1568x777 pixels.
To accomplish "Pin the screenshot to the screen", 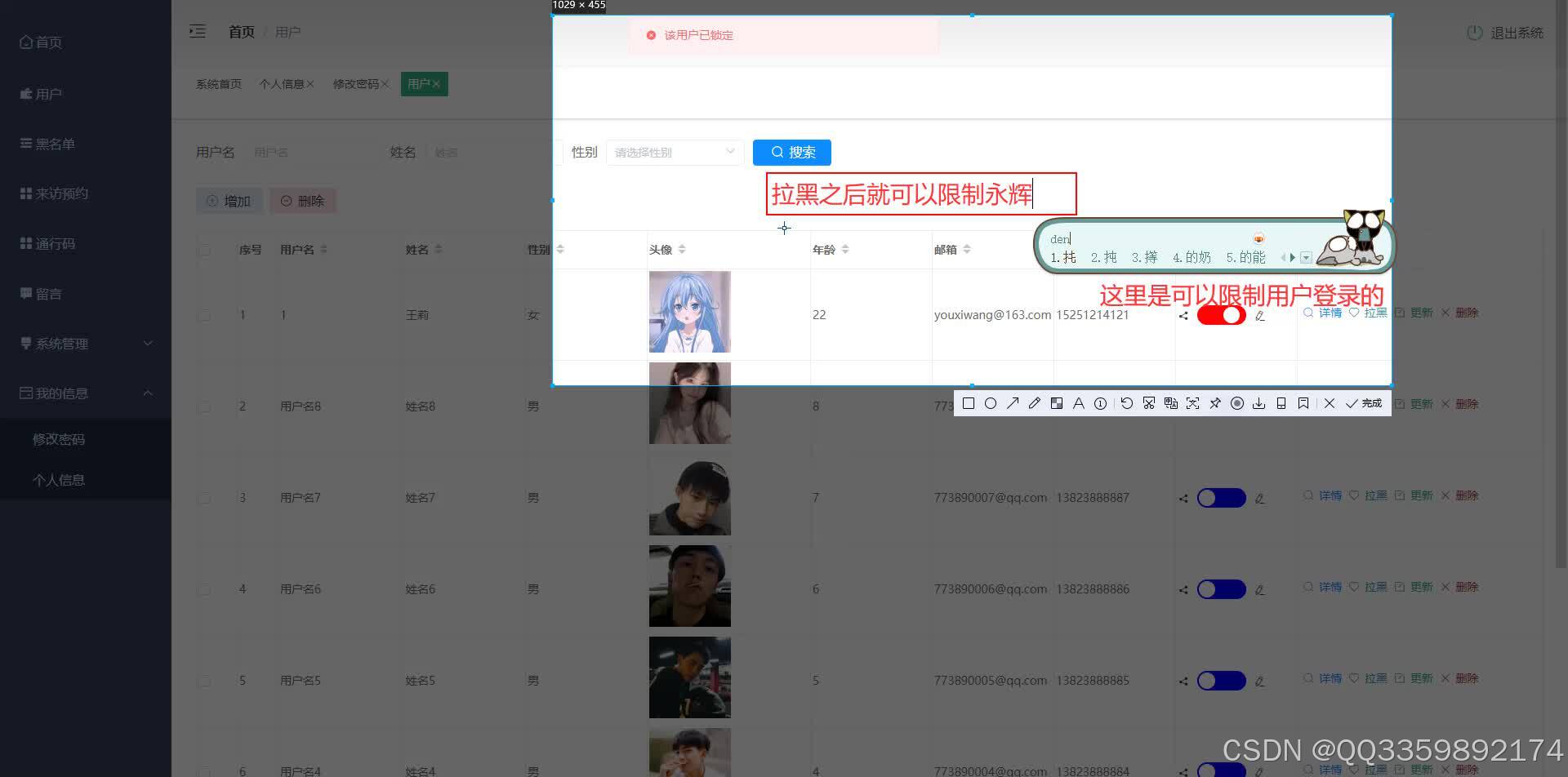I will pyautogui.click(x=1215, y=403).
